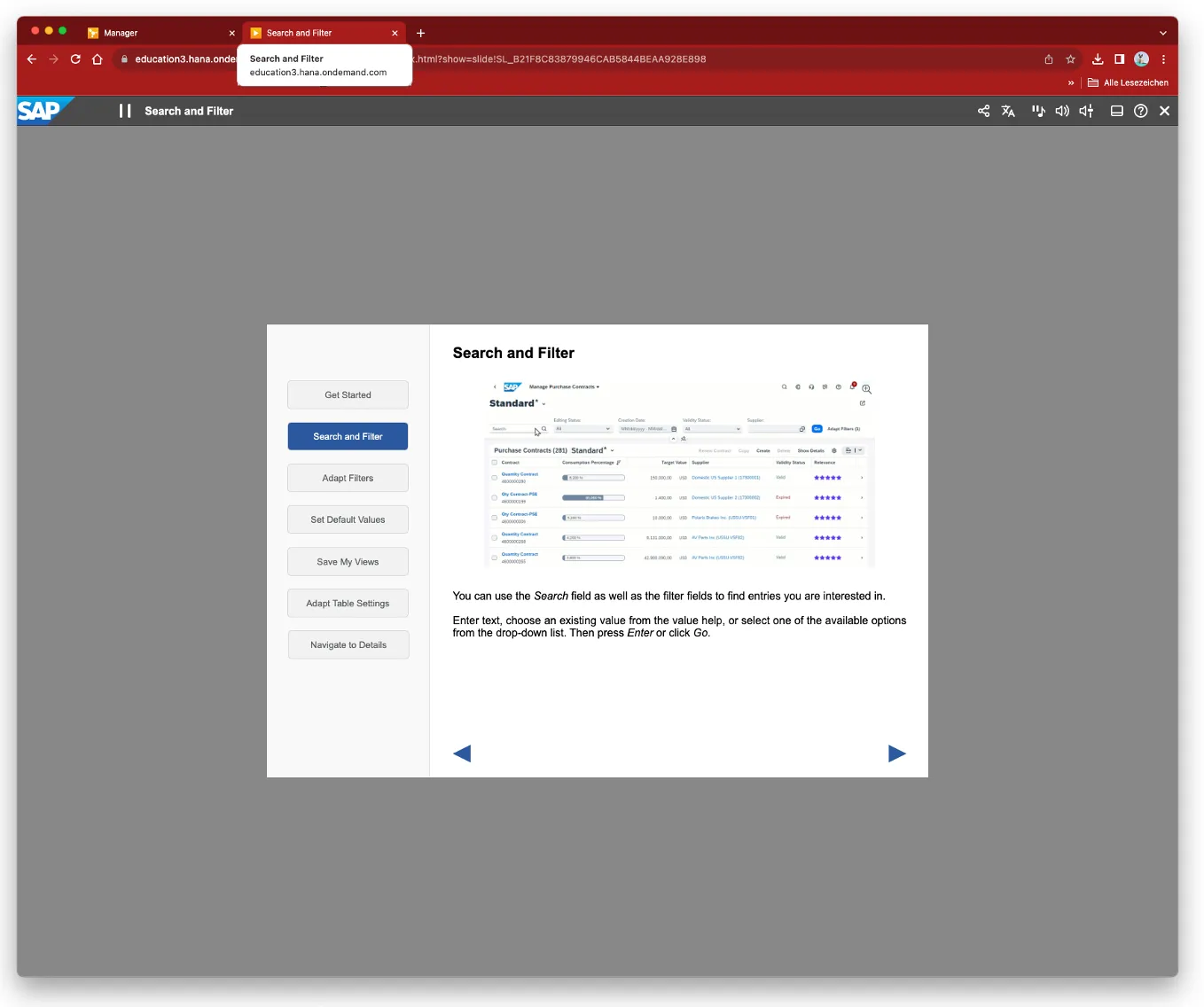
Task: Open the help question mark icon
Action: point(1141,111)
